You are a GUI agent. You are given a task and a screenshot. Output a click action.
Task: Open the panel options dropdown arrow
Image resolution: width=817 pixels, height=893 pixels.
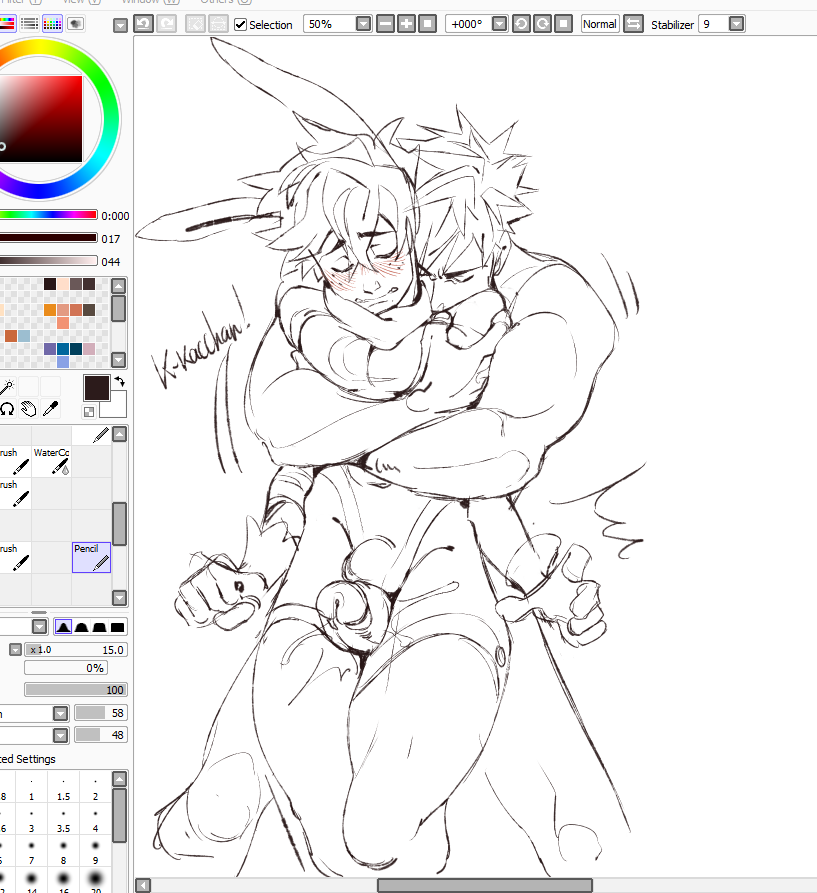(120, 25)
